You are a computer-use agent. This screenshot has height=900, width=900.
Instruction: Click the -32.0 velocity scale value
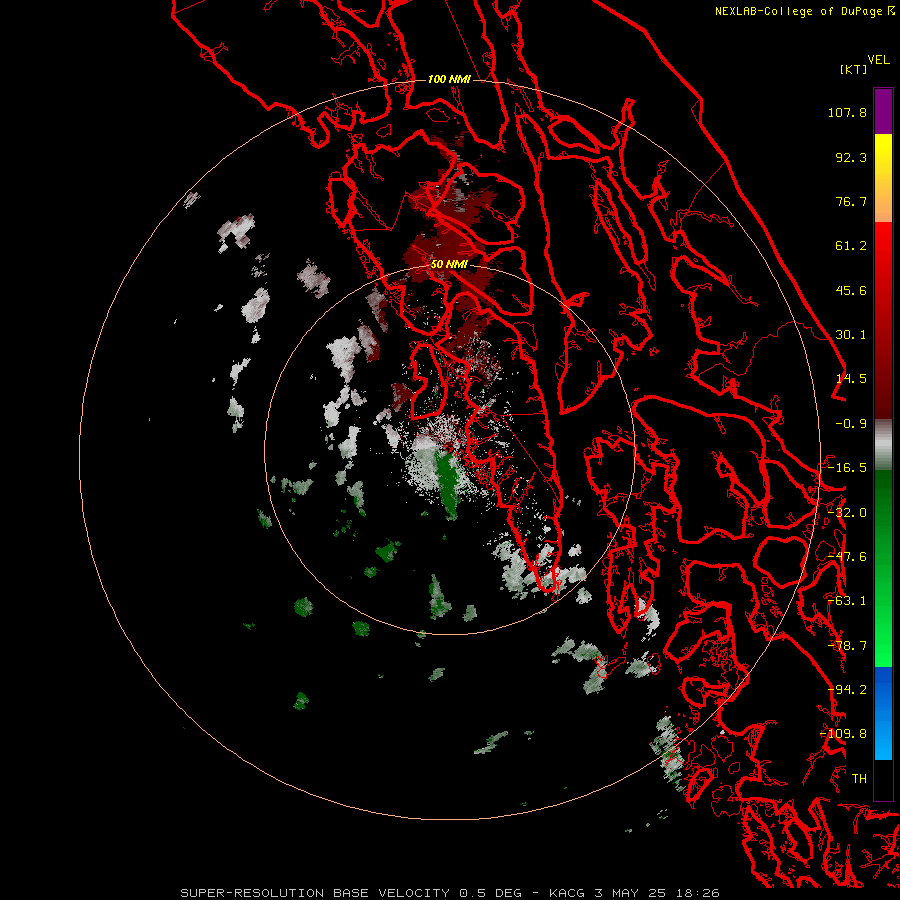pos(847,513)
